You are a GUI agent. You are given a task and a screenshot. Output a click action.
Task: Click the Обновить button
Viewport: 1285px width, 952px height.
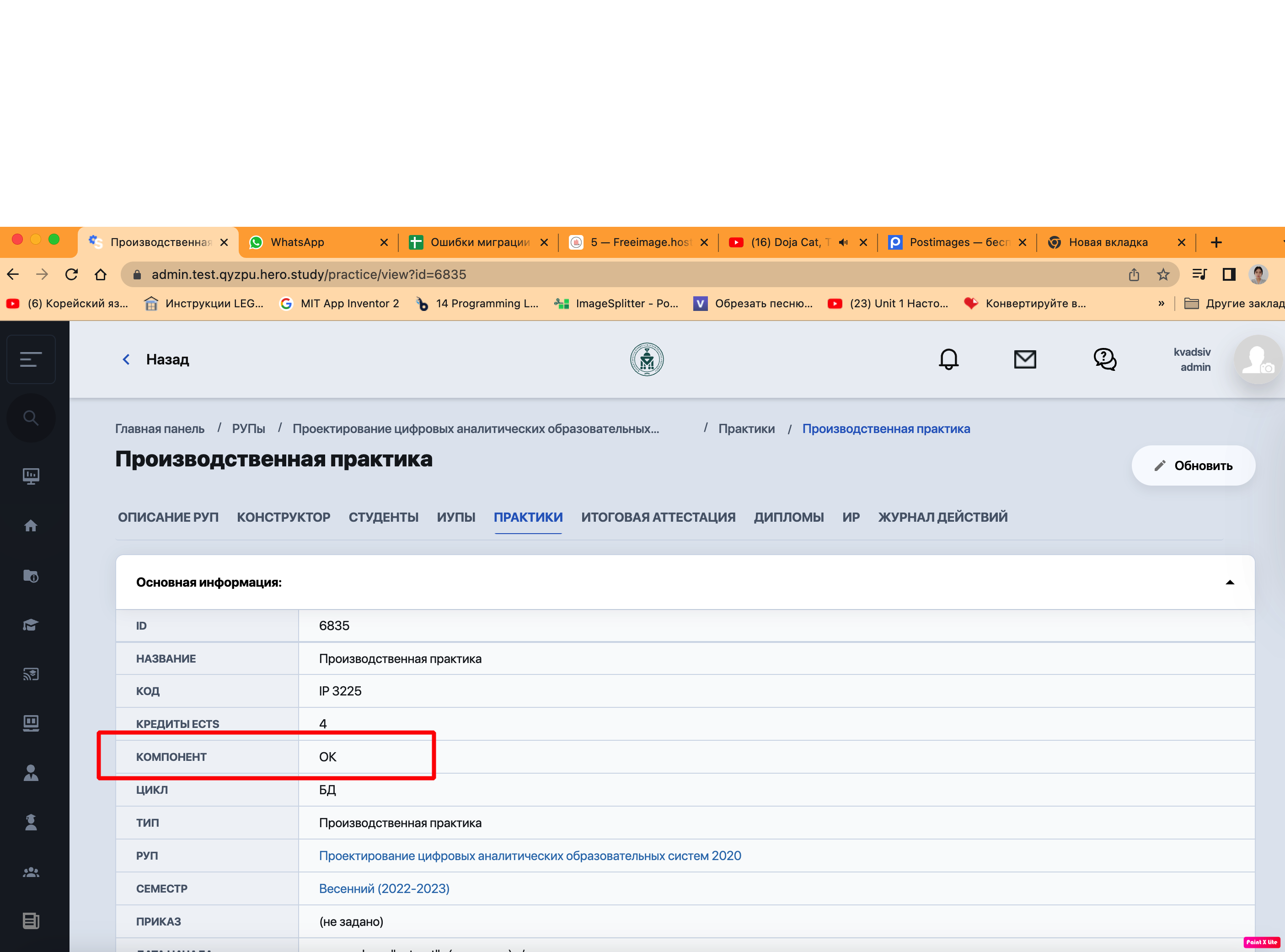(1193, 465)
